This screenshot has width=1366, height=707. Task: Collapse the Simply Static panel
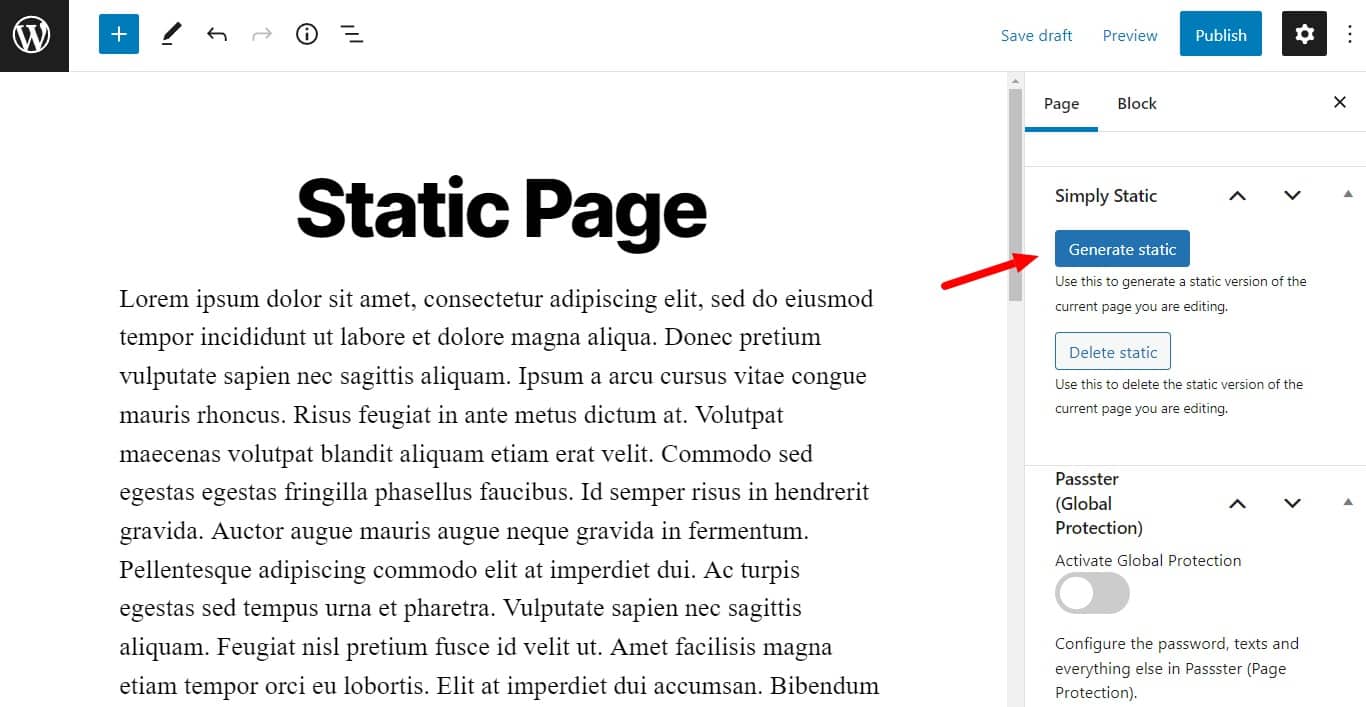[x=1348, y=194]
